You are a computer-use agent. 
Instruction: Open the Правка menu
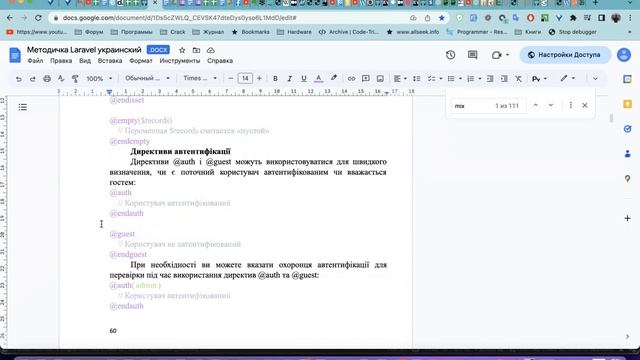coord(61,61)
